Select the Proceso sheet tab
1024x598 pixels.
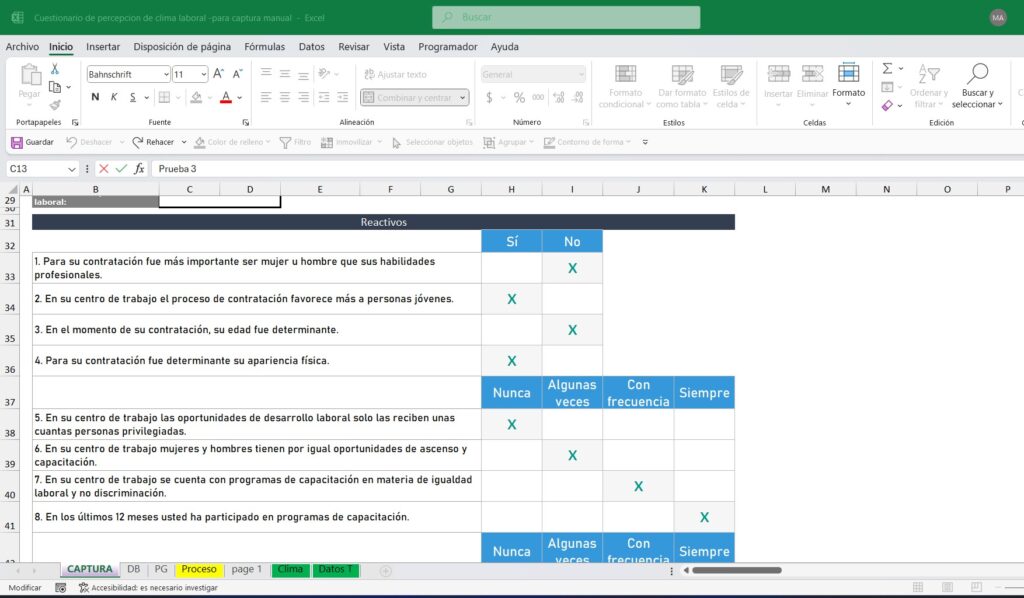[x=197, y=569]
